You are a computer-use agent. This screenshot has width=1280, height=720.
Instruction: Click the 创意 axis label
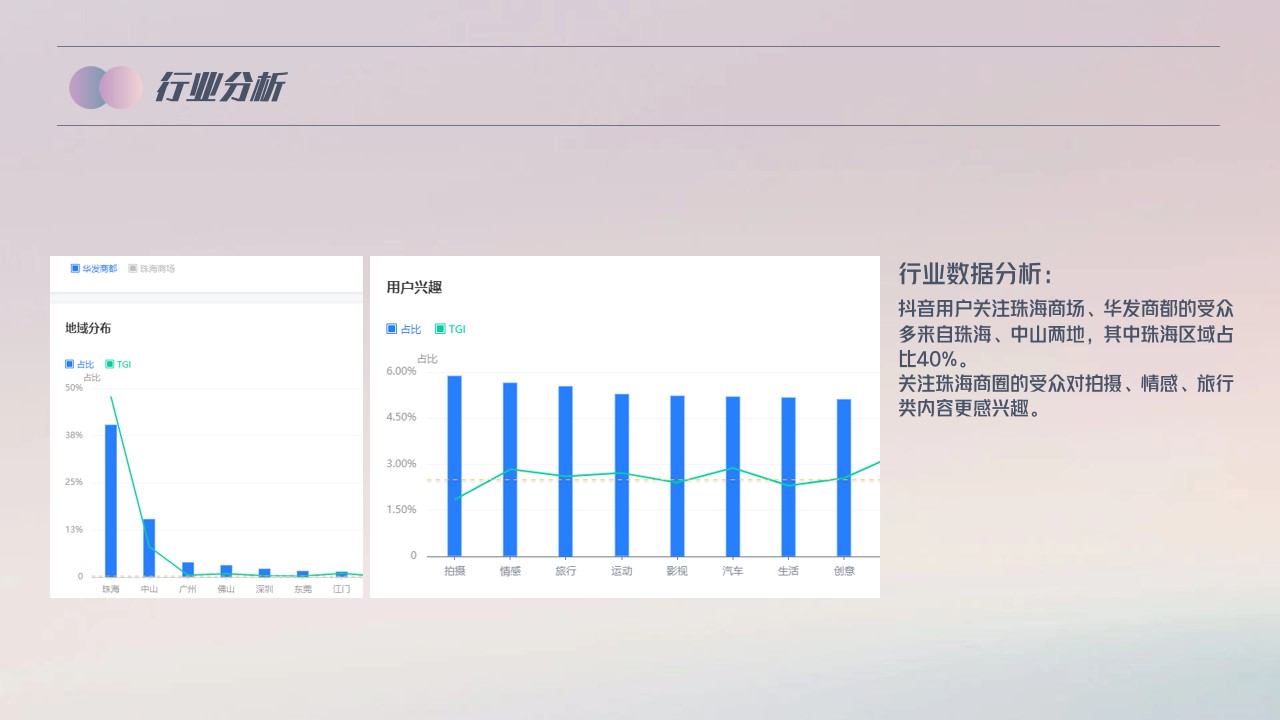point(844,571)
